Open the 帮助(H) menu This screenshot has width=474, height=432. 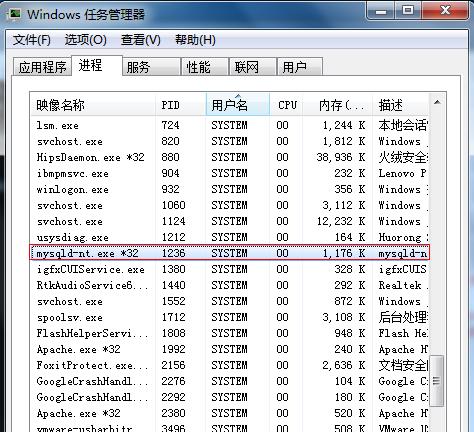(195, 40)
